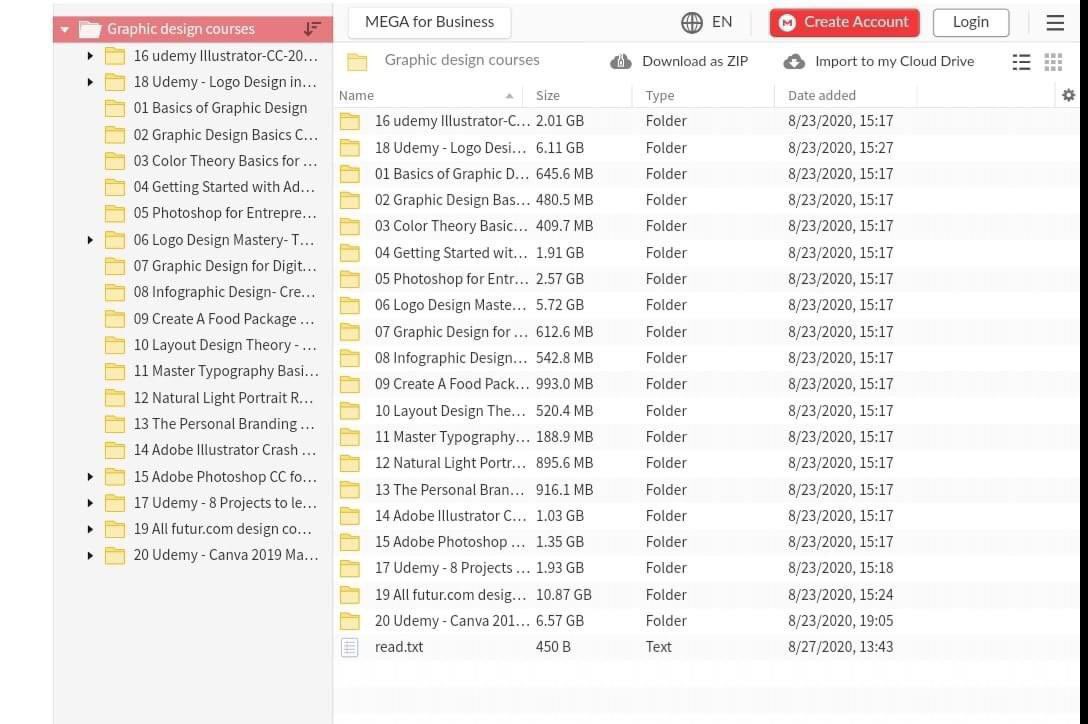
Task: Expand 17 Udemy - 8 Projects tree node
Action: coord(90,503)
